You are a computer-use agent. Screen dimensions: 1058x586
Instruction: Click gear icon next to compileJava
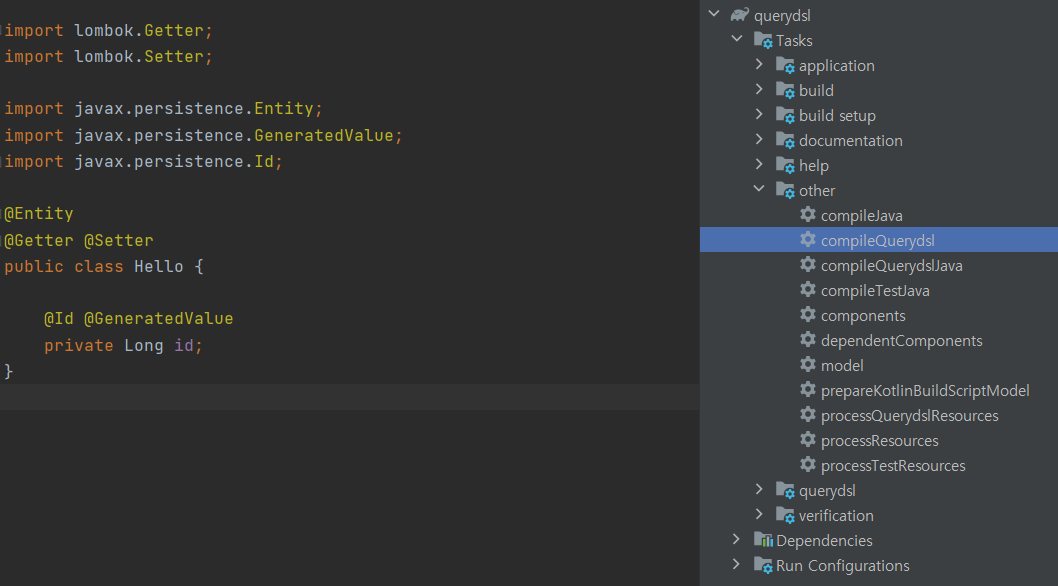(808, 215)
